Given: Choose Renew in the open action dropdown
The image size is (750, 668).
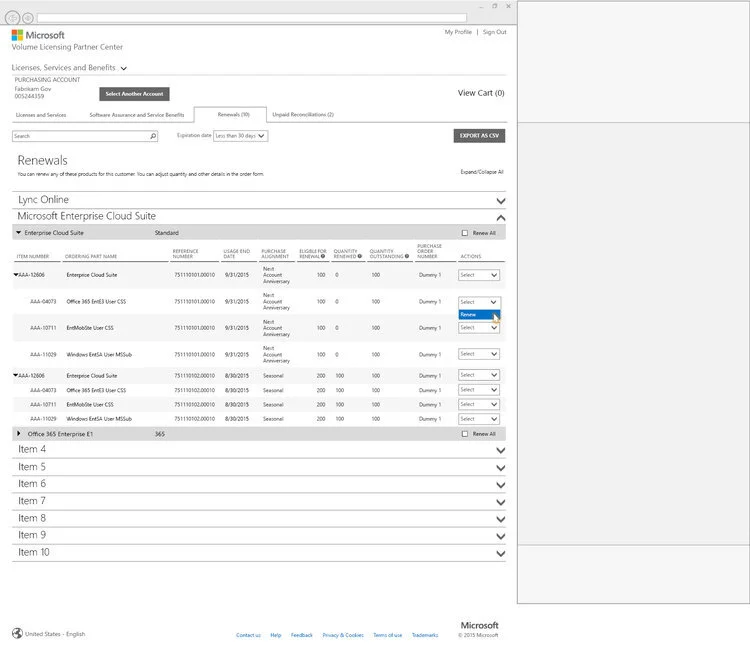Looking at the screenshot, I should click(x=479, y=315).
